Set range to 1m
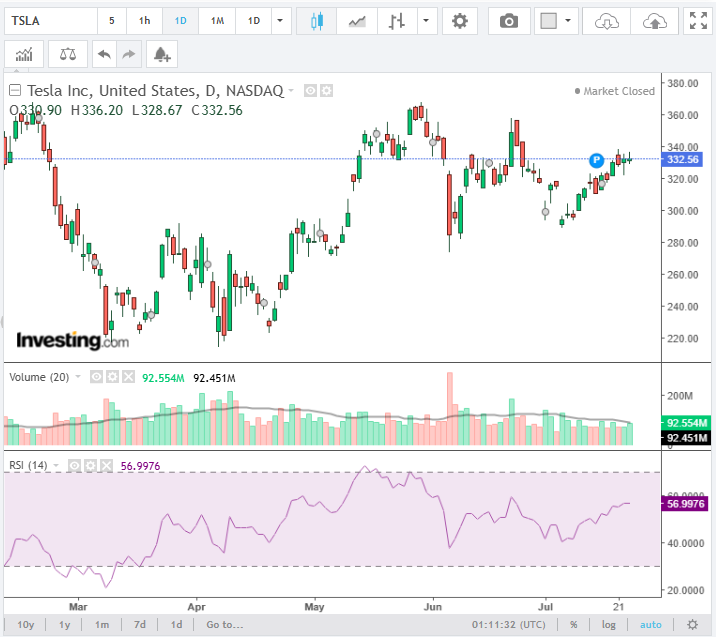The width and height of the screenshot is (716, 637). [x=102, y=624]
